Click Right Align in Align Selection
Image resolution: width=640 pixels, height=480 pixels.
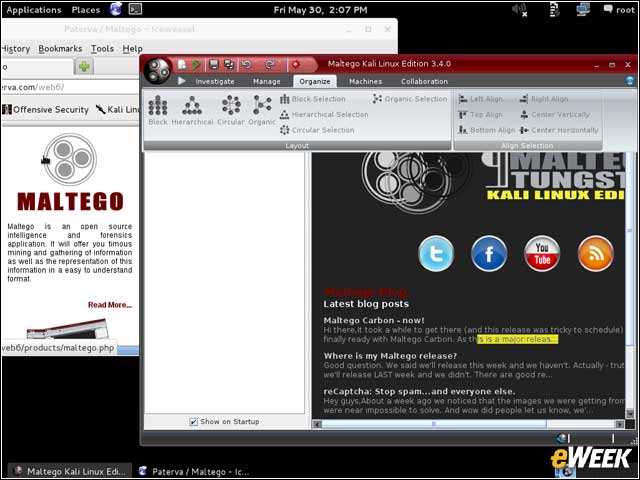pos(544,99)
